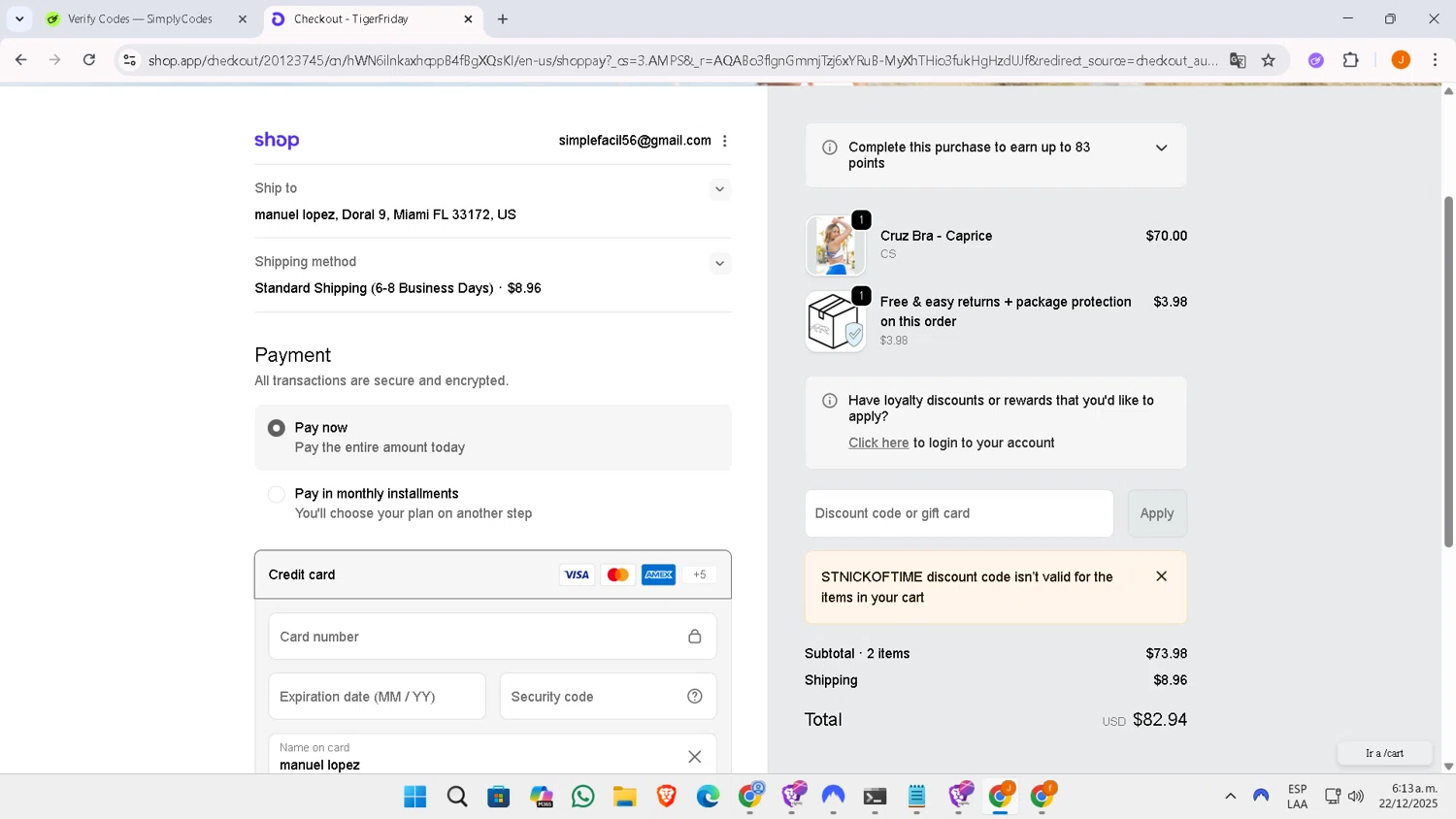1456x819 pixels.
Task: Open Cruz Bra product thumbnail
Action: (835, 246)
